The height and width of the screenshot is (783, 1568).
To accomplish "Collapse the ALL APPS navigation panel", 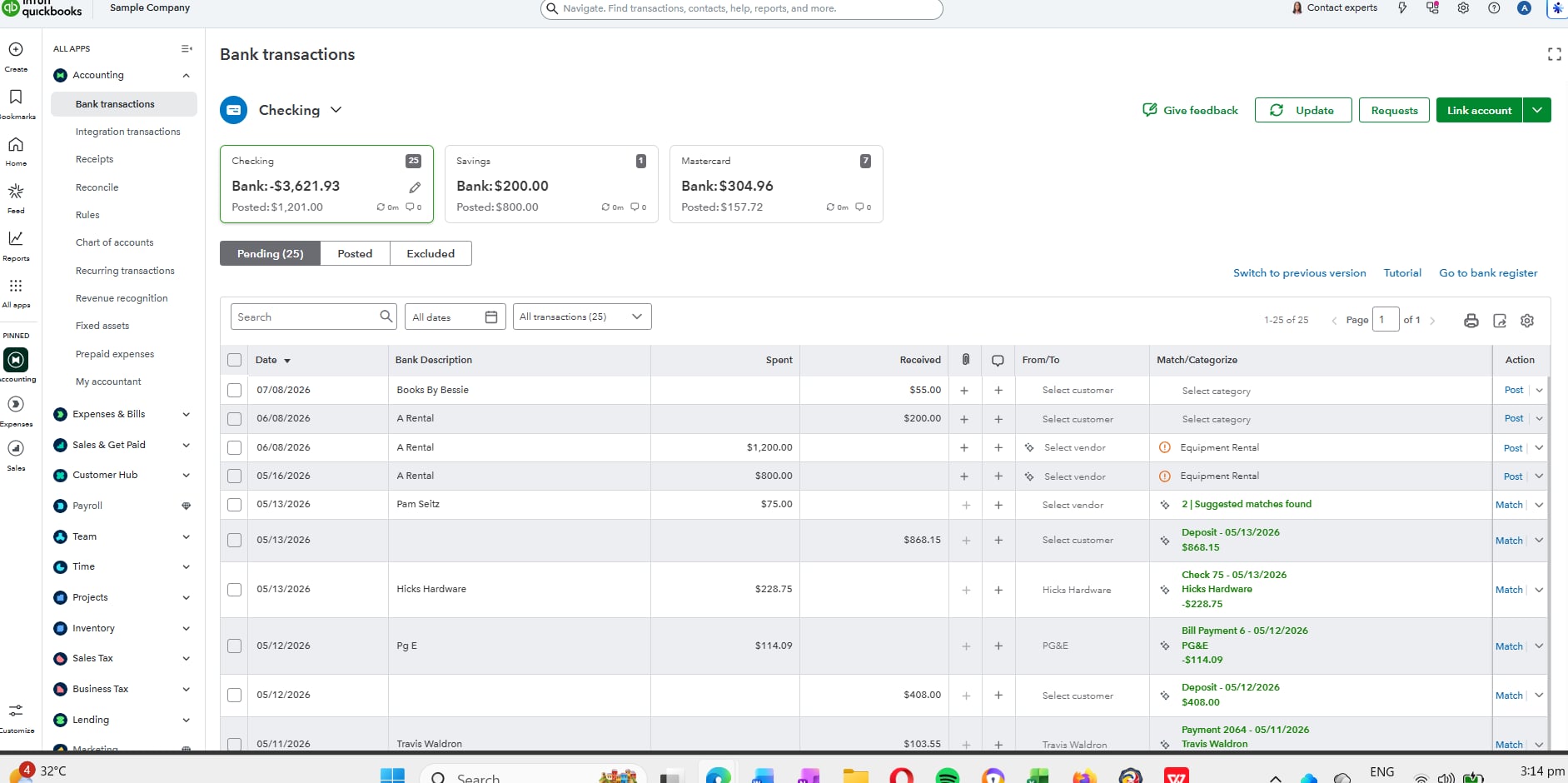I will (x=187, y=49).
